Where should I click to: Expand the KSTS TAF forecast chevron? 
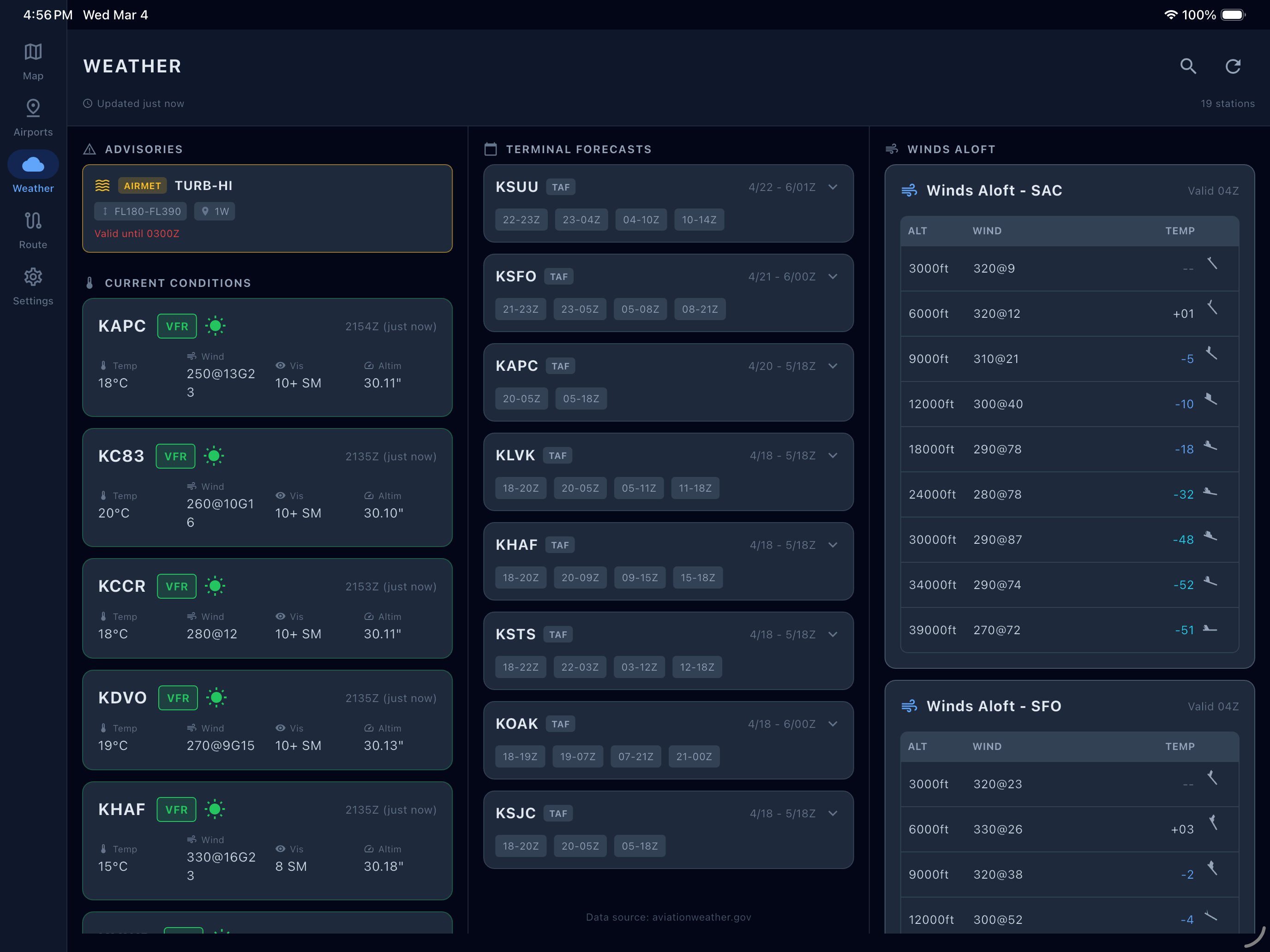tap(833, 635)
